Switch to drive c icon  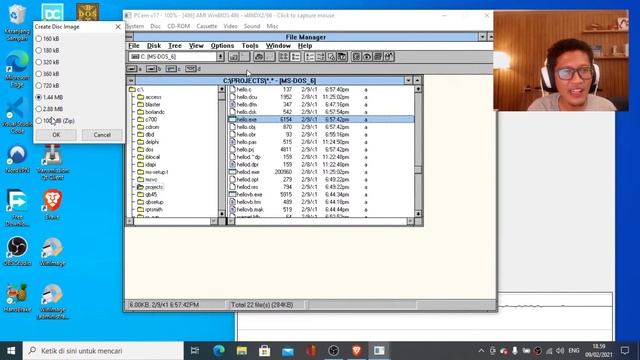[173, 69]
